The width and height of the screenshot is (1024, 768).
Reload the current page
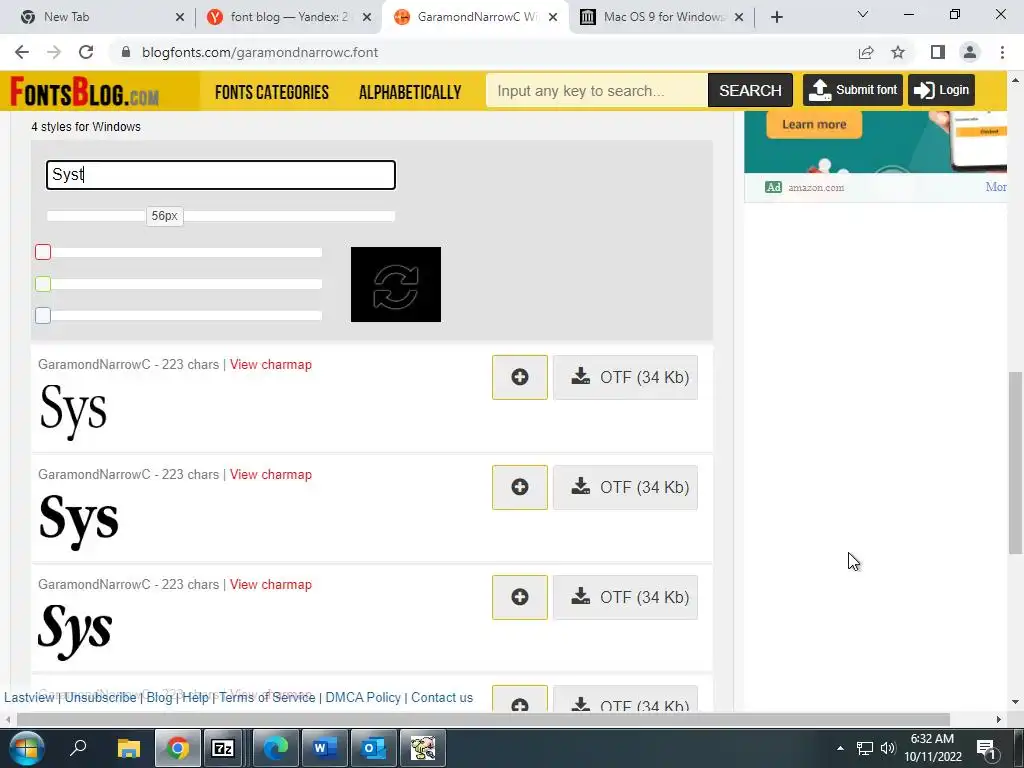pyautogui.click(x=86, y=52)
